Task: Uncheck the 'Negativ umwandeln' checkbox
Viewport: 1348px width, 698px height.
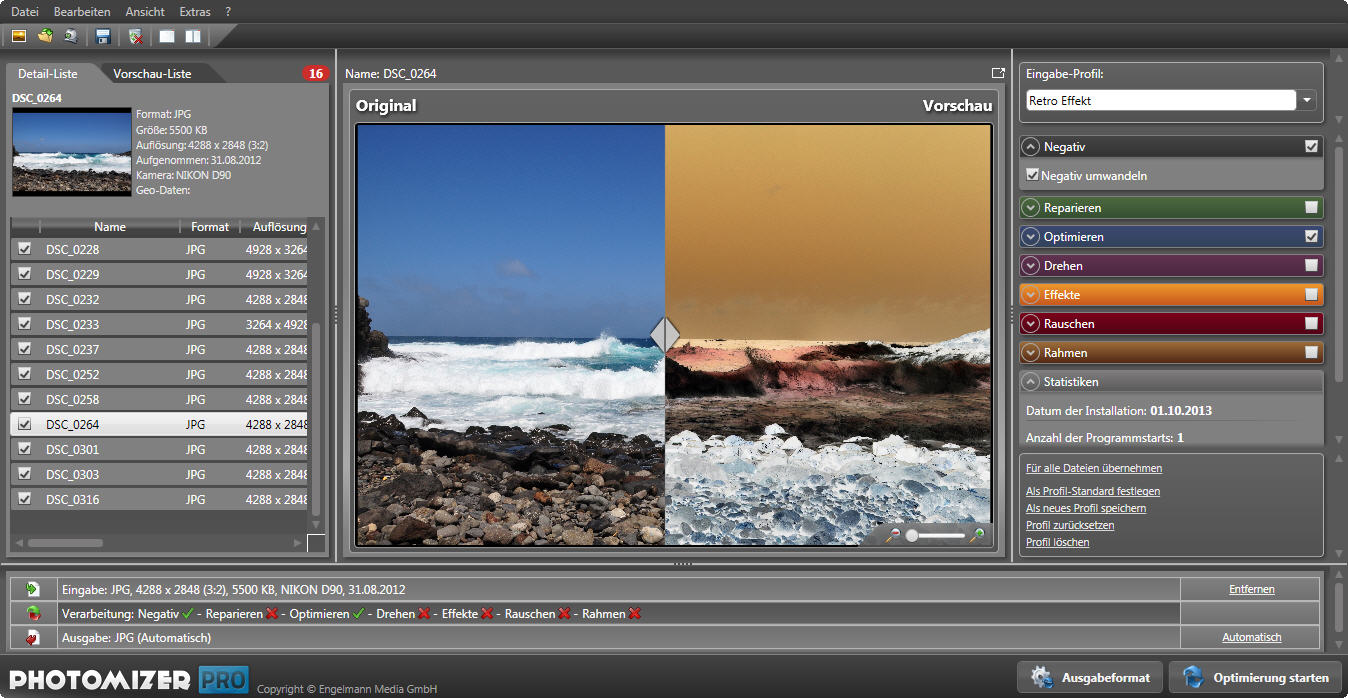Action: (x=1033, y=175)
